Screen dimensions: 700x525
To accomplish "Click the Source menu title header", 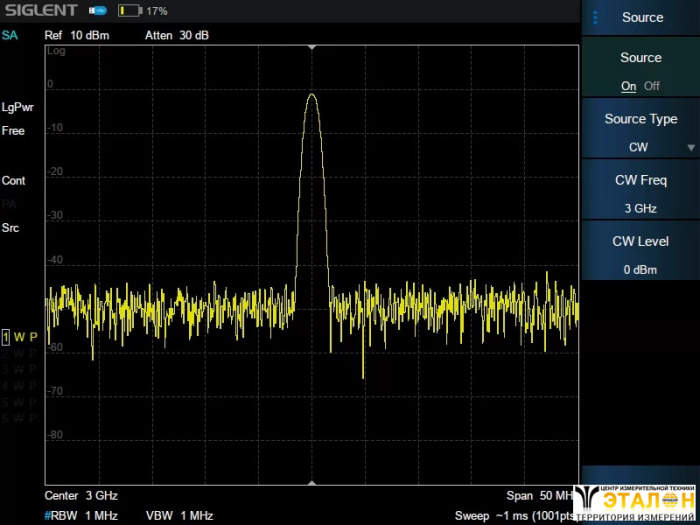I will click(642, 17).
